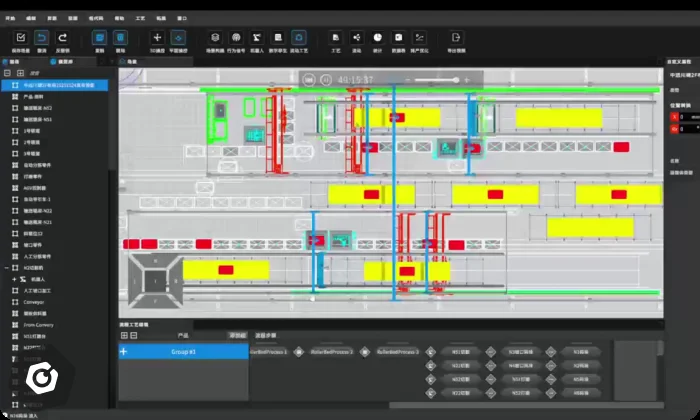Click the plus icon on Group #3 row

(124, 352)
